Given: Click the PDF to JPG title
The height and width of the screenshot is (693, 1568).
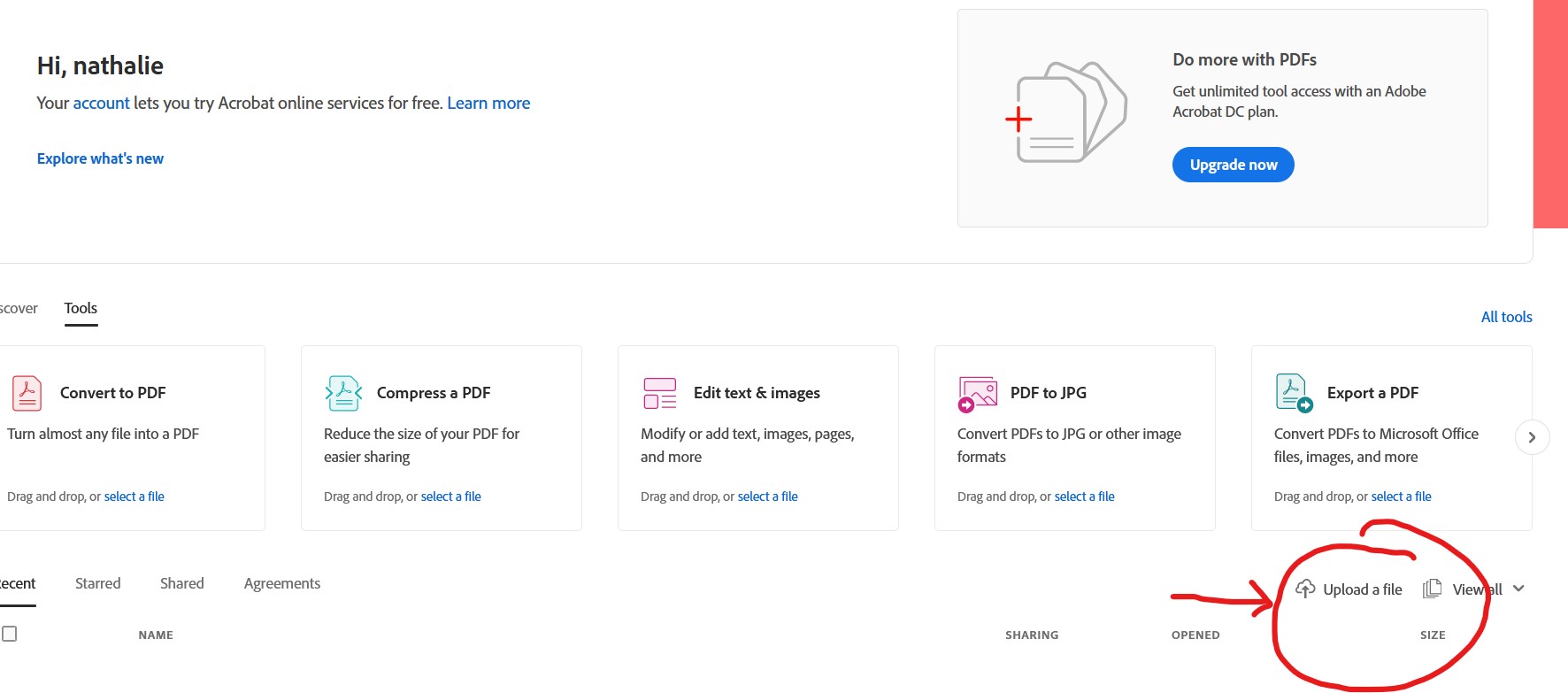Looking at the screenshot, I should point(1049,393).
